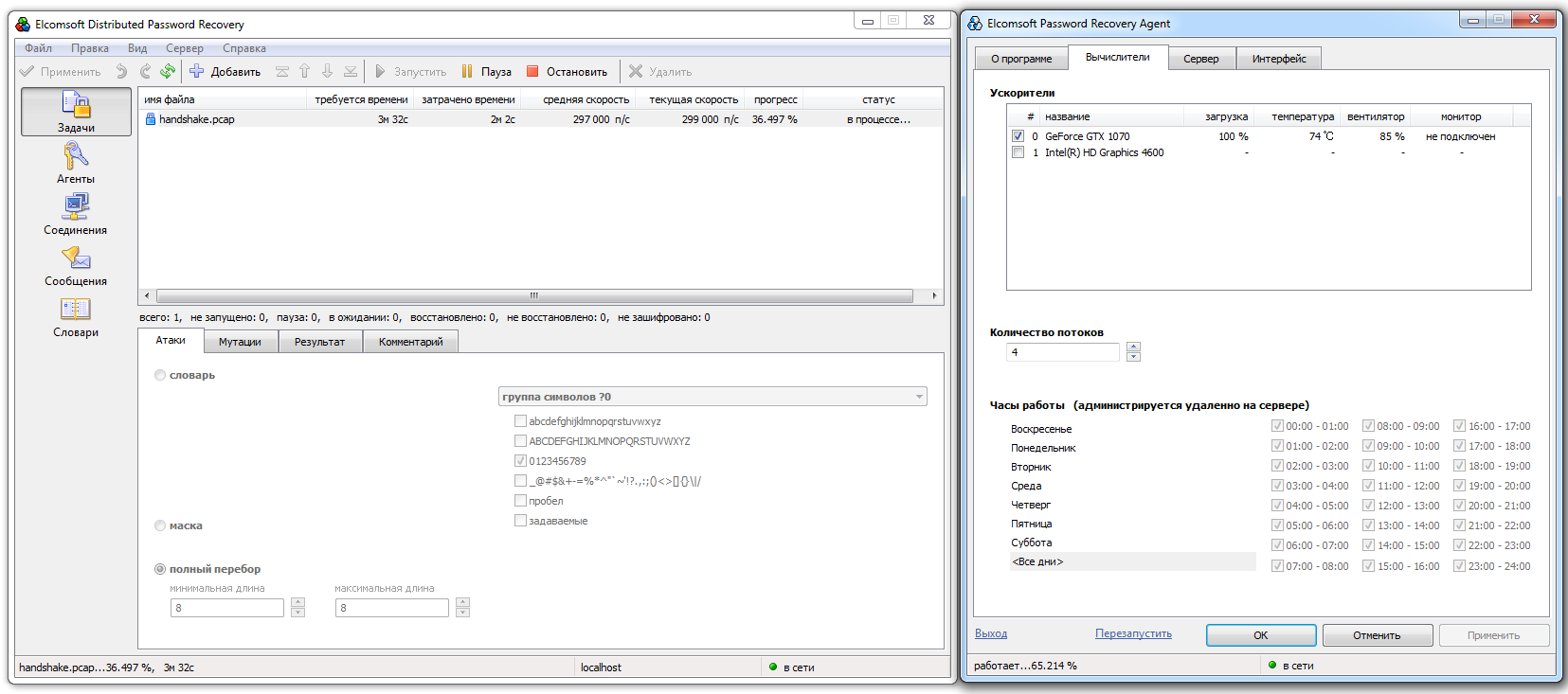Open the Соединения sidebar section
This screenshot has height=694, width=1568.
[76, 214]
